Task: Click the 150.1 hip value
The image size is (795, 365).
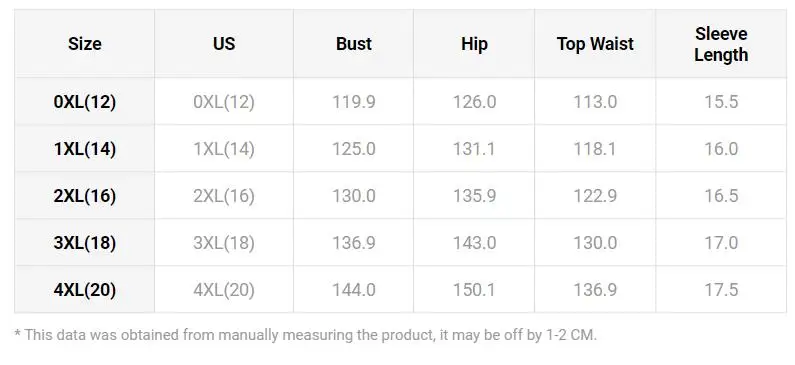Action: point(474,290)
